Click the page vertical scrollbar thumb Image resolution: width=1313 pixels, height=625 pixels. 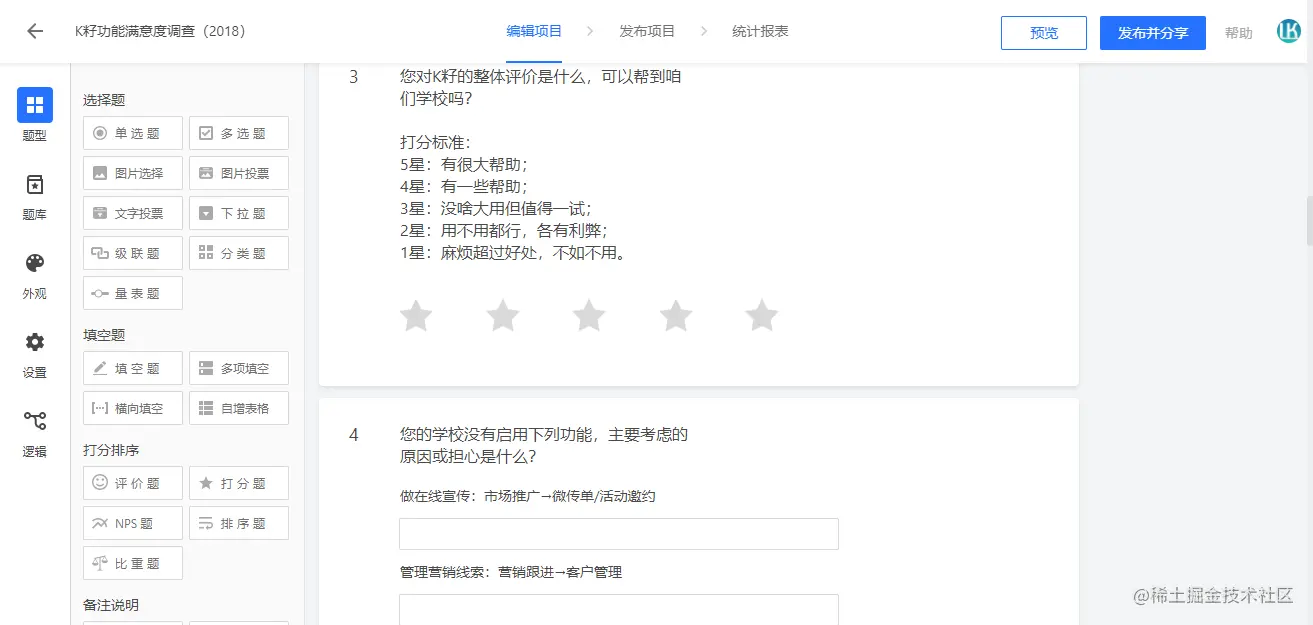tap(1309, 221)
